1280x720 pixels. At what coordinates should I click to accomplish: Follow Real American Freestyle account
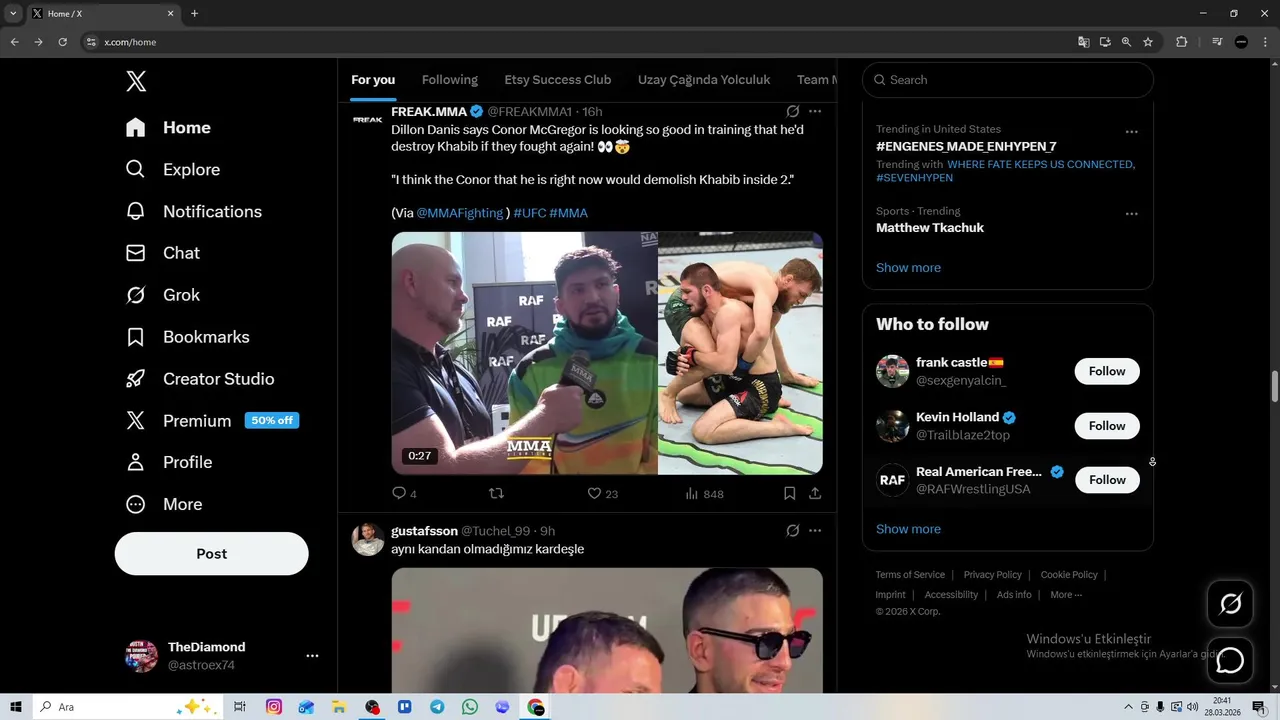click(x=1107, y=480)
